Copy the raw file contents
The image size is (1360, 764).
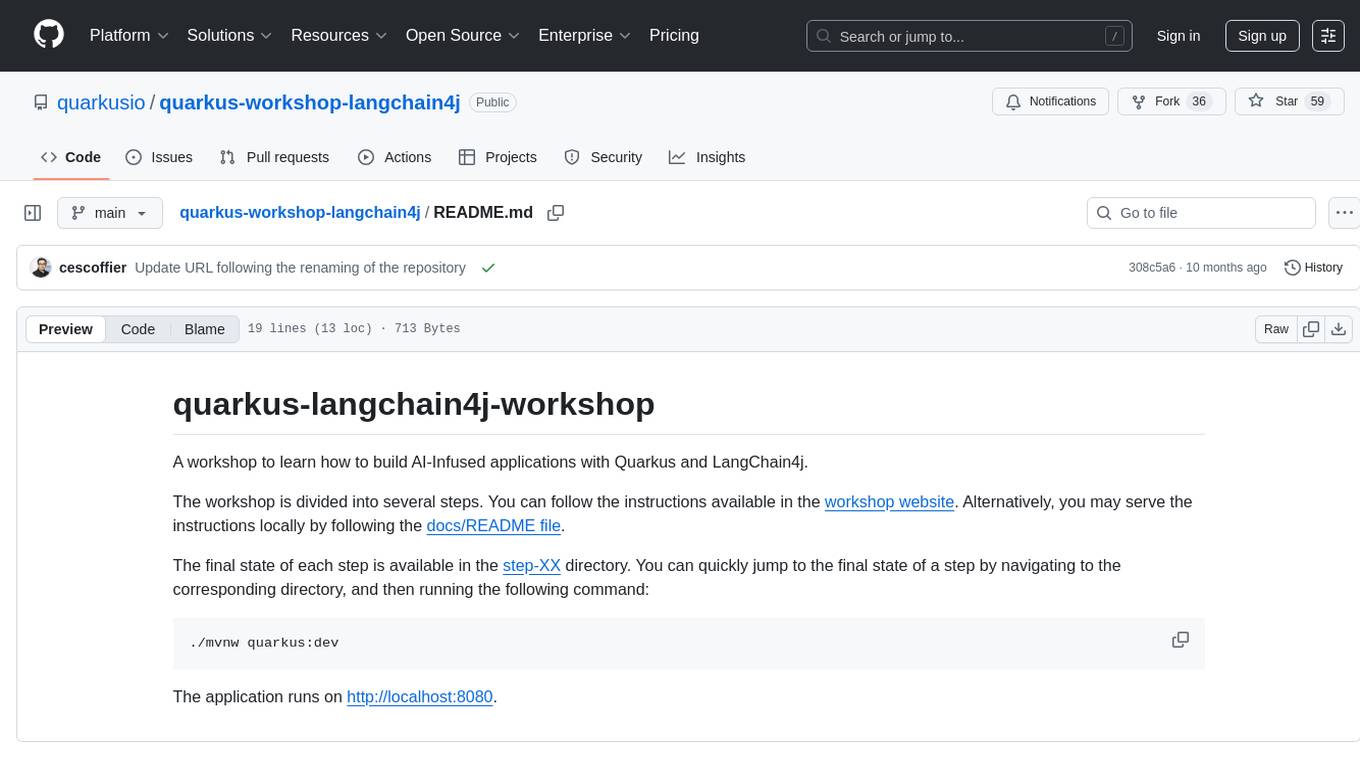(x=1311, y=329)
